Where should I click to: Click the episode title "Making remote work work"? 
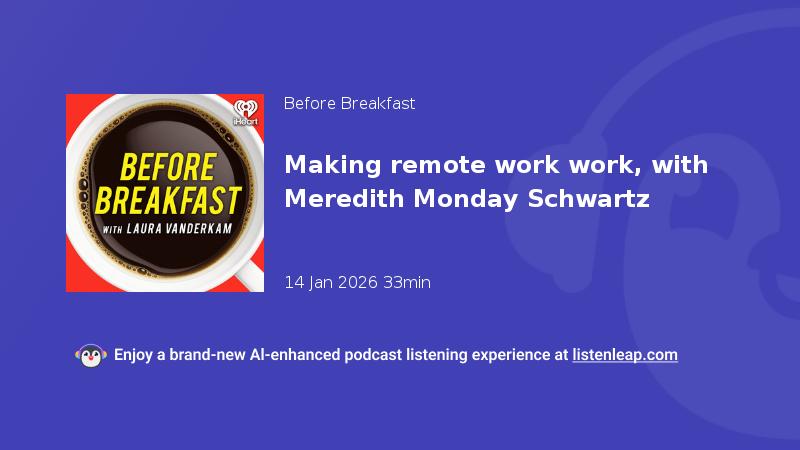coord(496,182)
